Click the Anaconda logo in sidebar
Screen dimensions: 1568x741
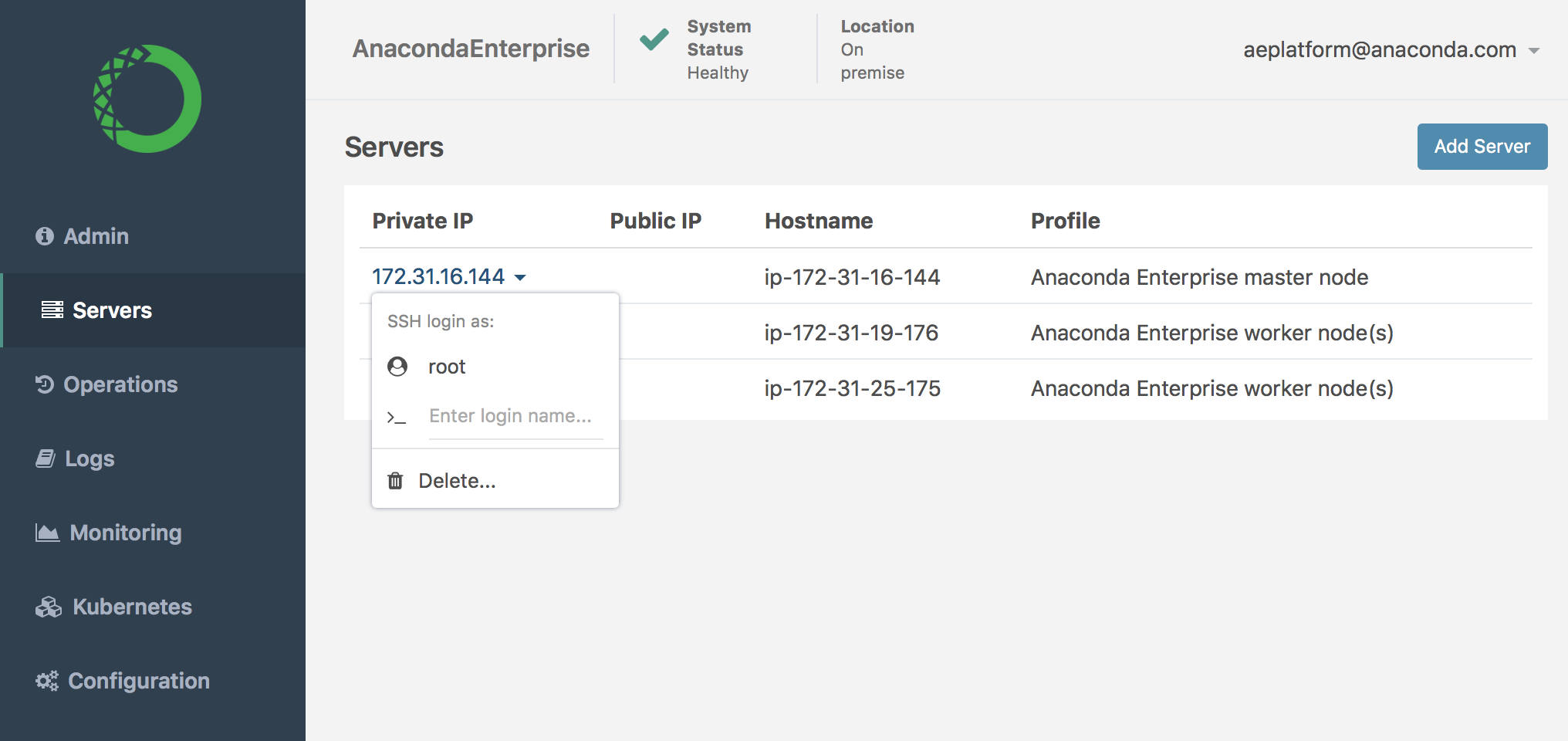click(147, 99)
